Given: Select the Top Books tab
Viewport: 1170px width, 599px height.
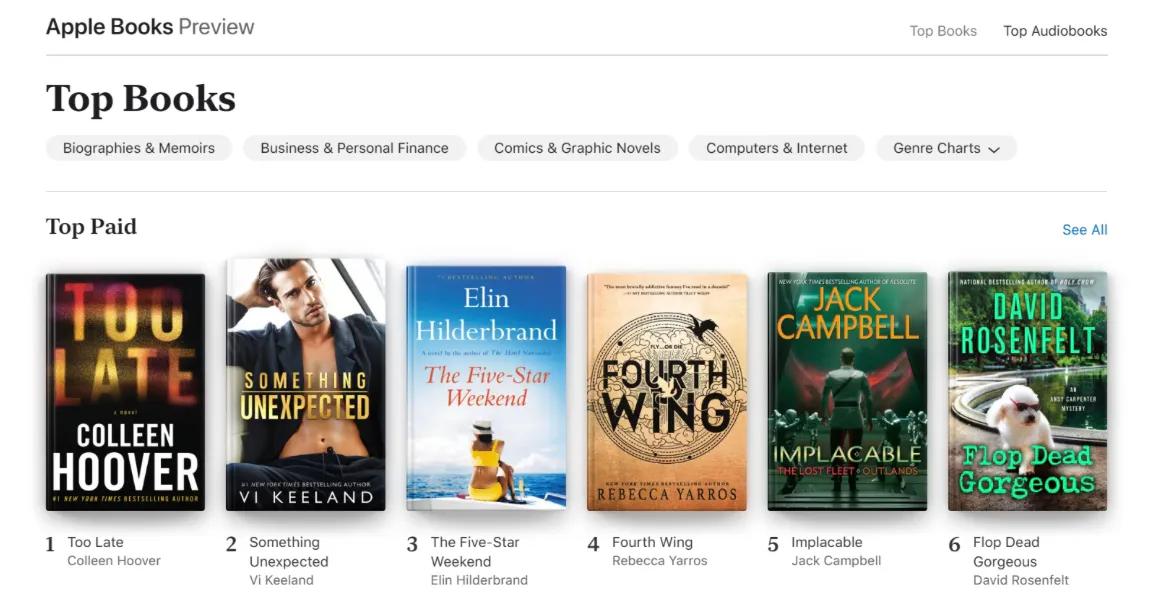Looking at the screenshot, I should pos(943,31).
